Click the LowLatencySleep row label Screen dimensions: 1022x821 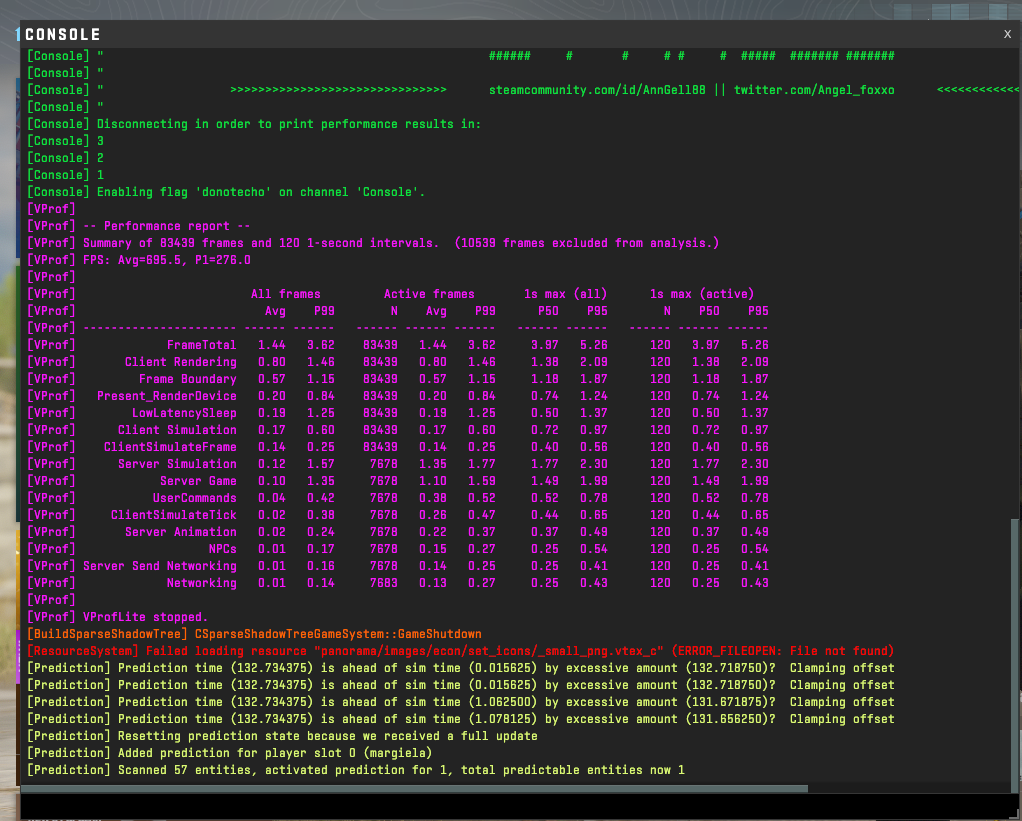[184, 412]
